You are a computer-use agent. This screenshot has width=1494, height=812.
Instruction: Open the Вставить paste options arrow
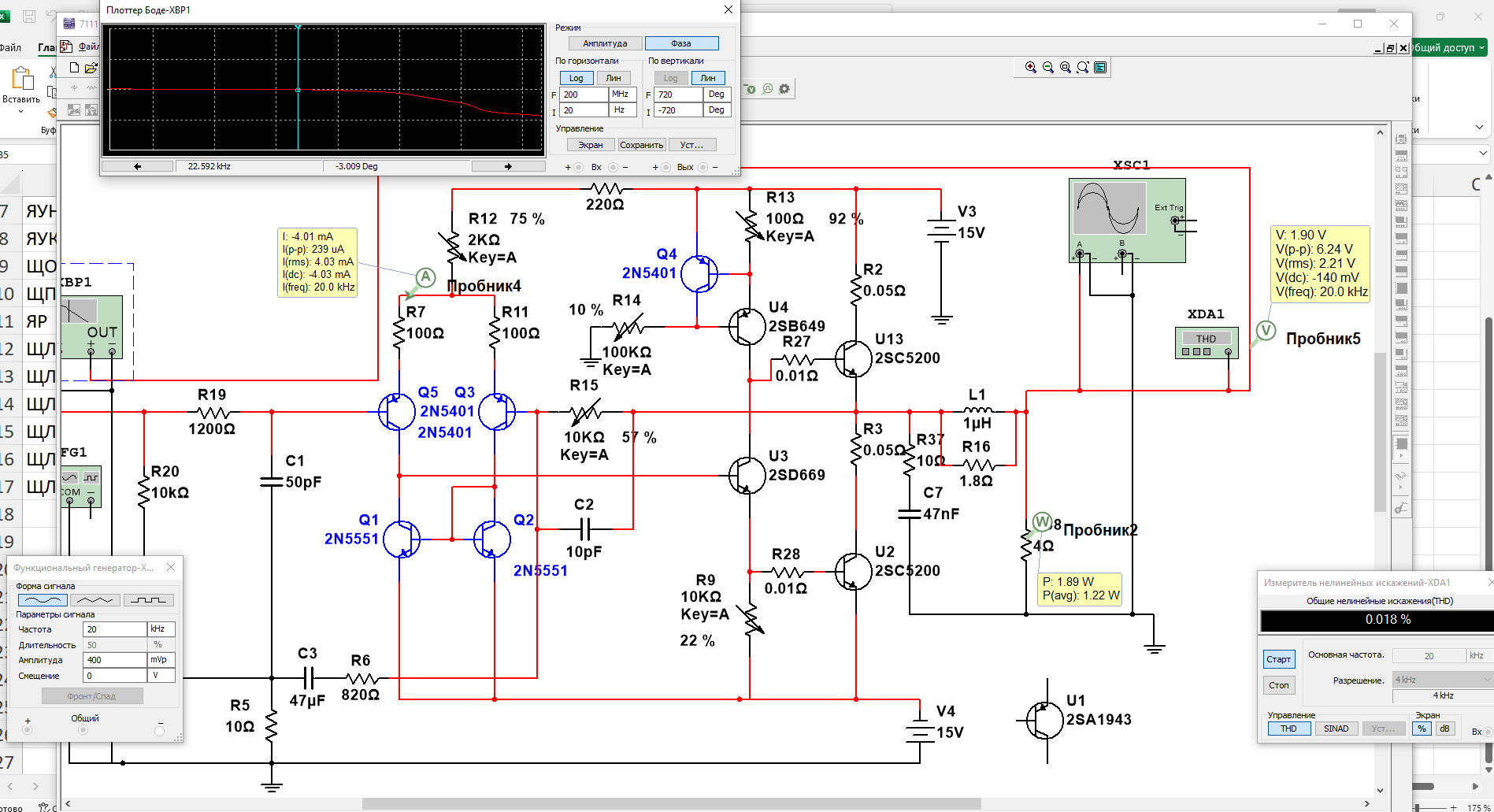[21, 112]
